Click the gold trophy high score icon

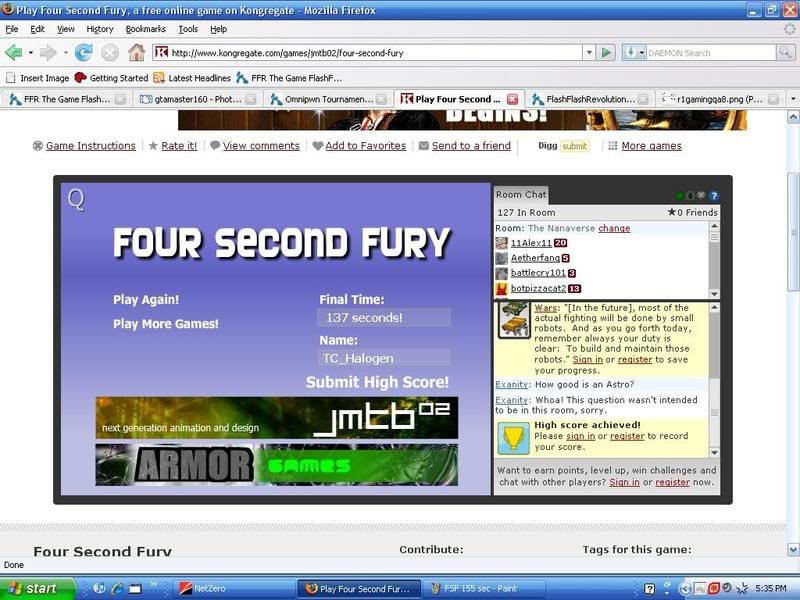514,436
